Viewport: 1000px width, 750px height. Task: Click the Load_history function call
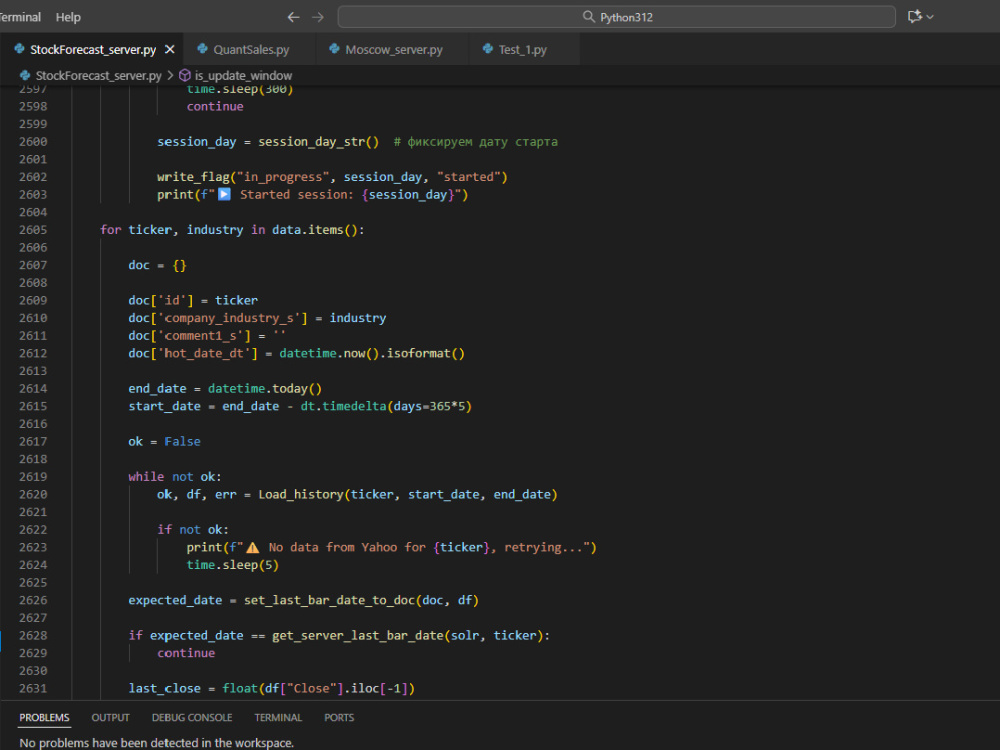point(408,494)
